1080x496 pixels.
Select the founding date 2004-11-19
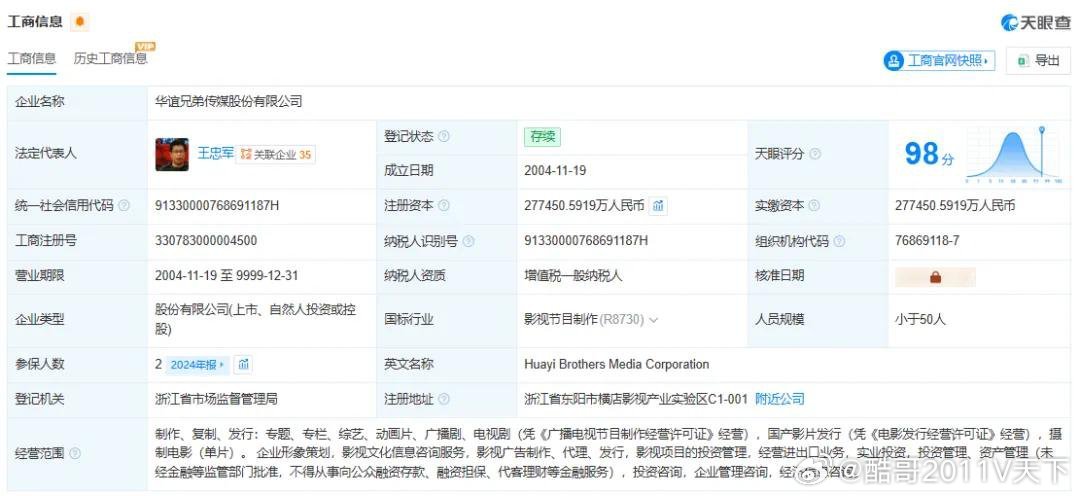pyautogui.click(x=555, y=170)
